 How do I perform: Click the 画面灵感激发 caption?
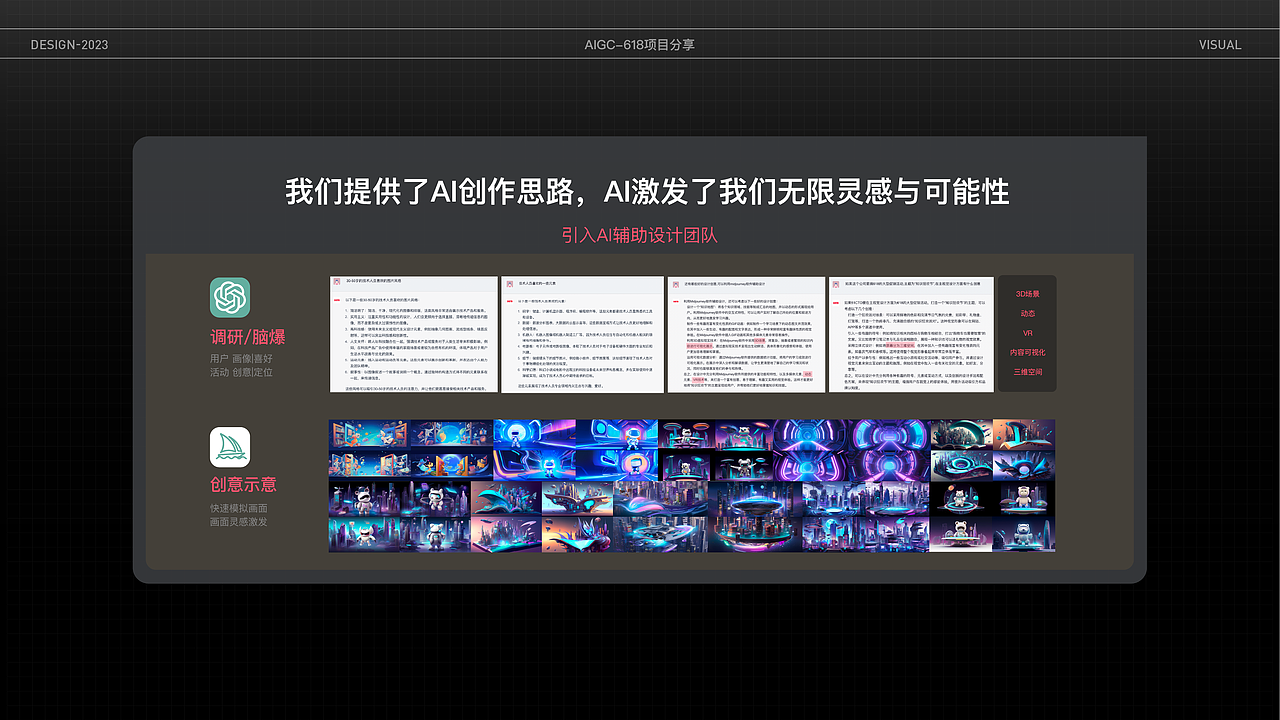tap(239, 522)
